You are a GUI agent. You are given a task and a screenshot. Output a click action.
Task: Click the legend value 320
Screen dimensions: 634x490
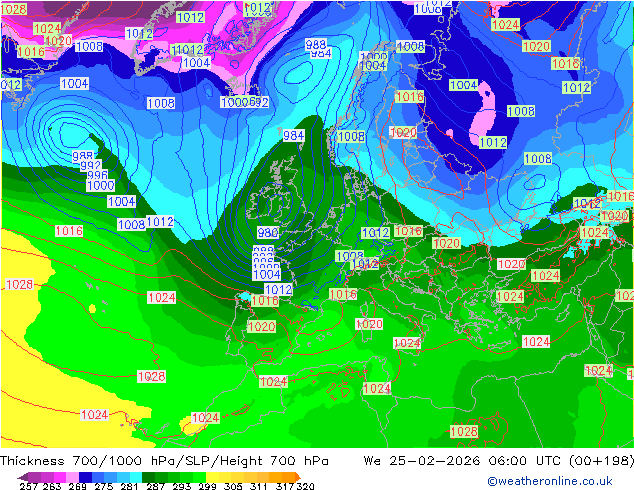pyautogui.click(x=306, y=486)
